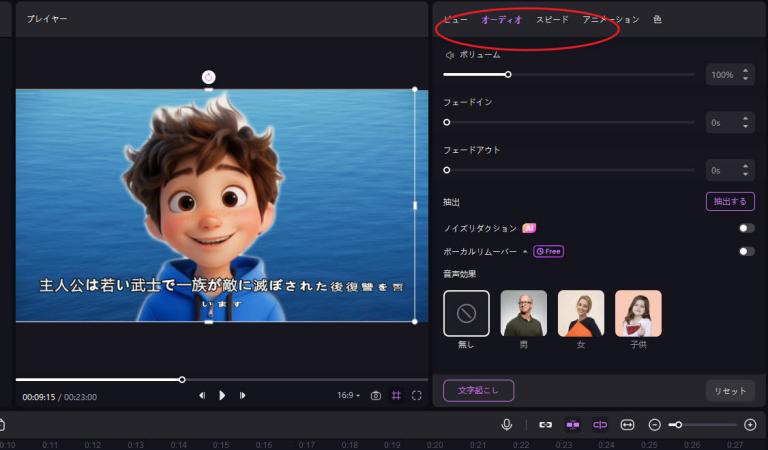
Task: Take a snapshot with the camera icon
Action: (x=376, y=396)
